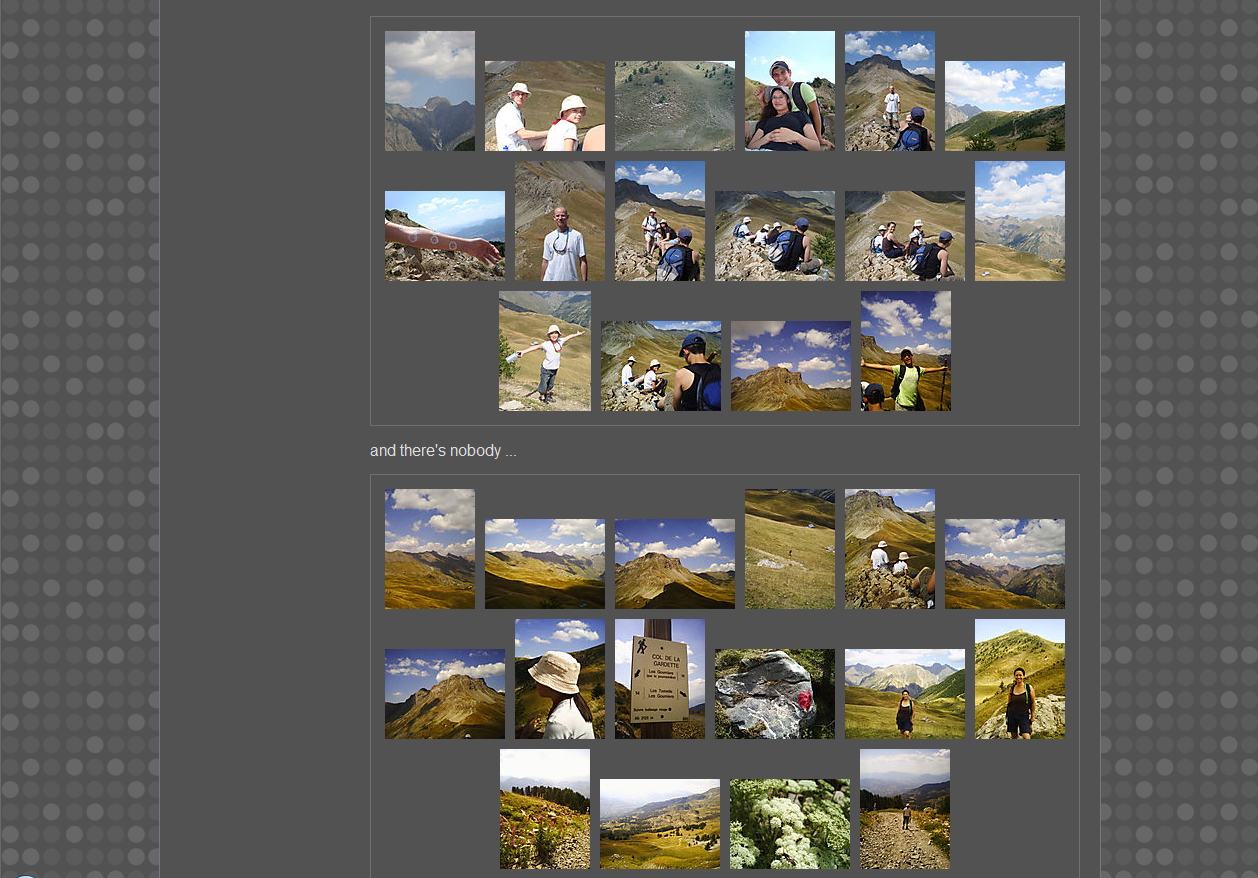Image resolution: width=1258 pixels, height=878 pixels.
Task: Open the woman standing beside large rock photo
Action: [1019, 679]
